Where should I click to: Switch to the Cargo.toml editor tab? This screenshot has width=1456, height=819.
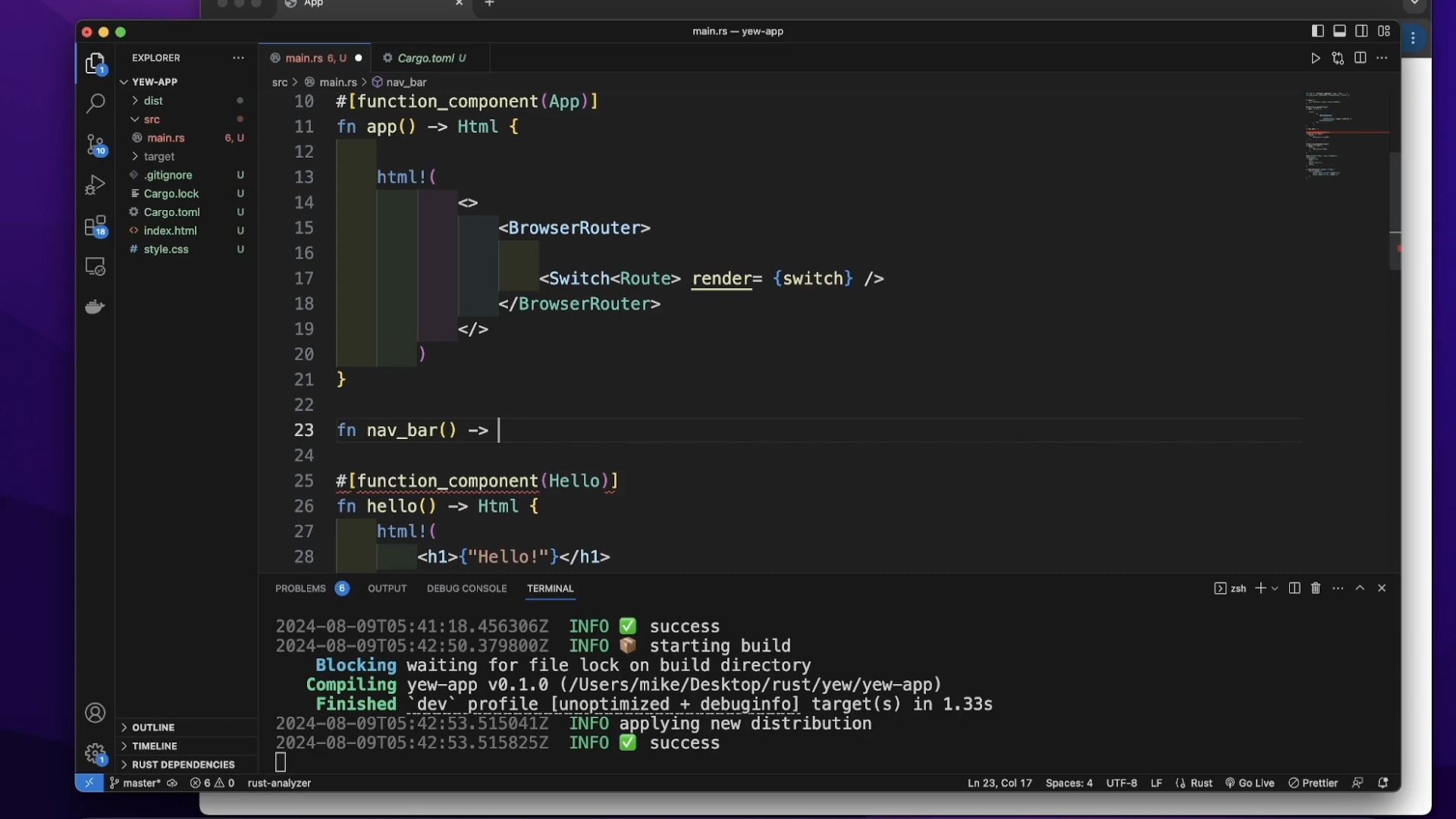[425, 58]
